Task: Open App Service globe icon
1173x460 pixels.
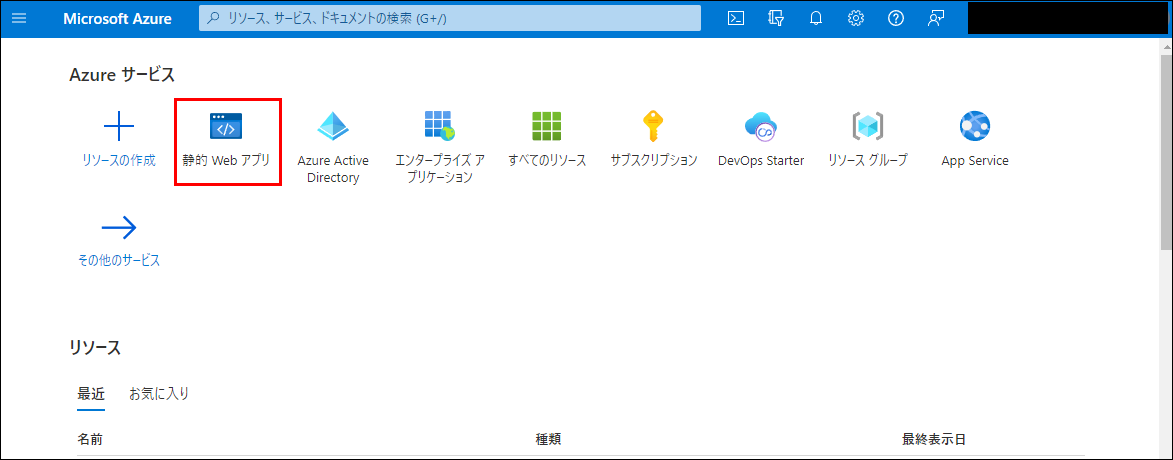Action: point(975,126)
